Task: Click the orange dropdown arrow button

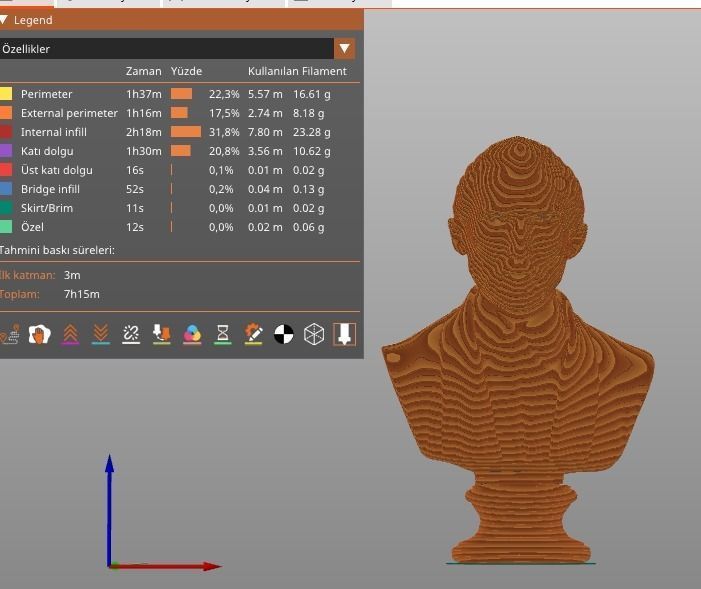Action: (x=344, y=49)
